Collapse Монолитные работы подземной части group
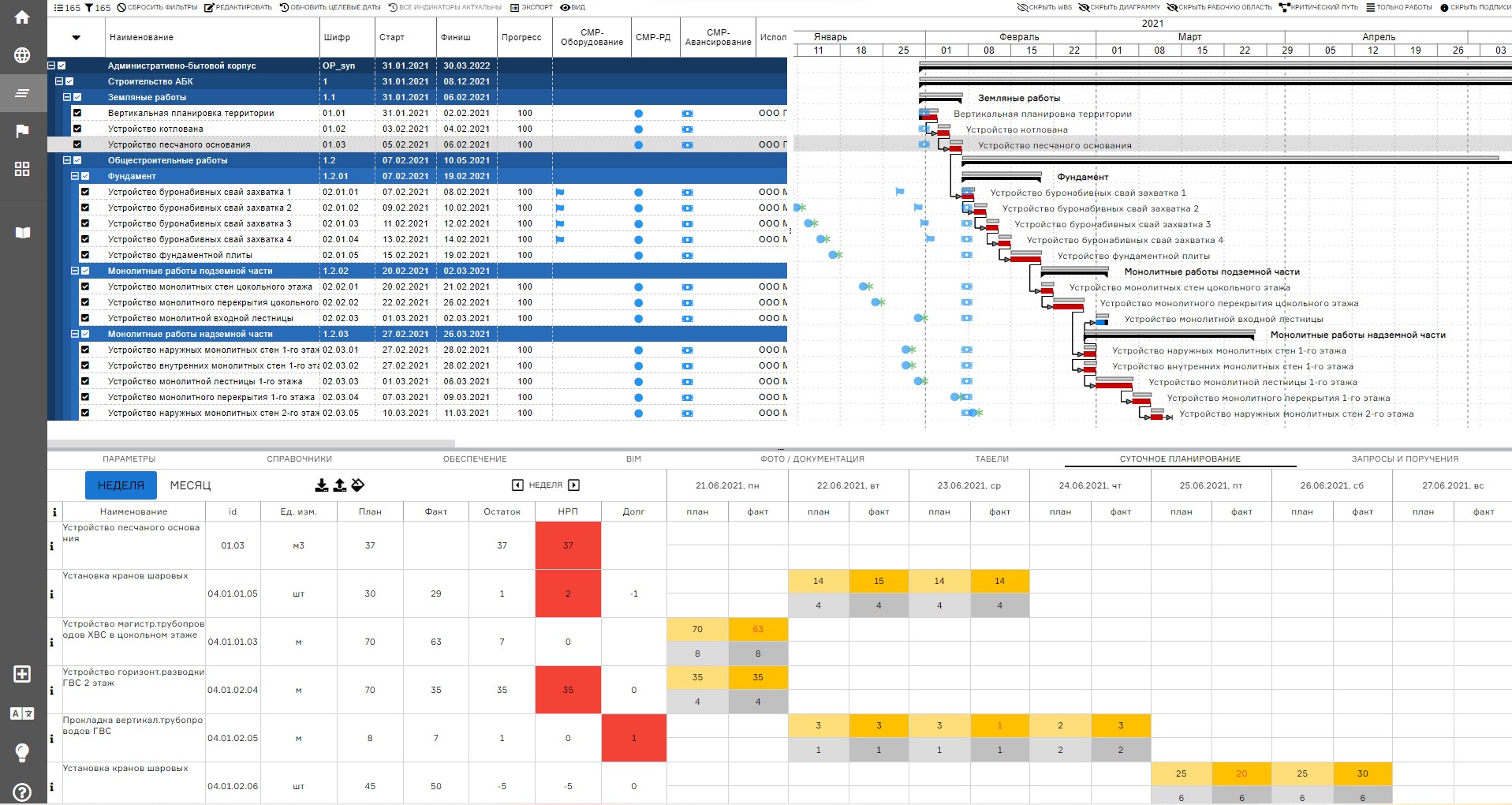Viewport: 1512px width, 805px height. click(x=75, y=271)
